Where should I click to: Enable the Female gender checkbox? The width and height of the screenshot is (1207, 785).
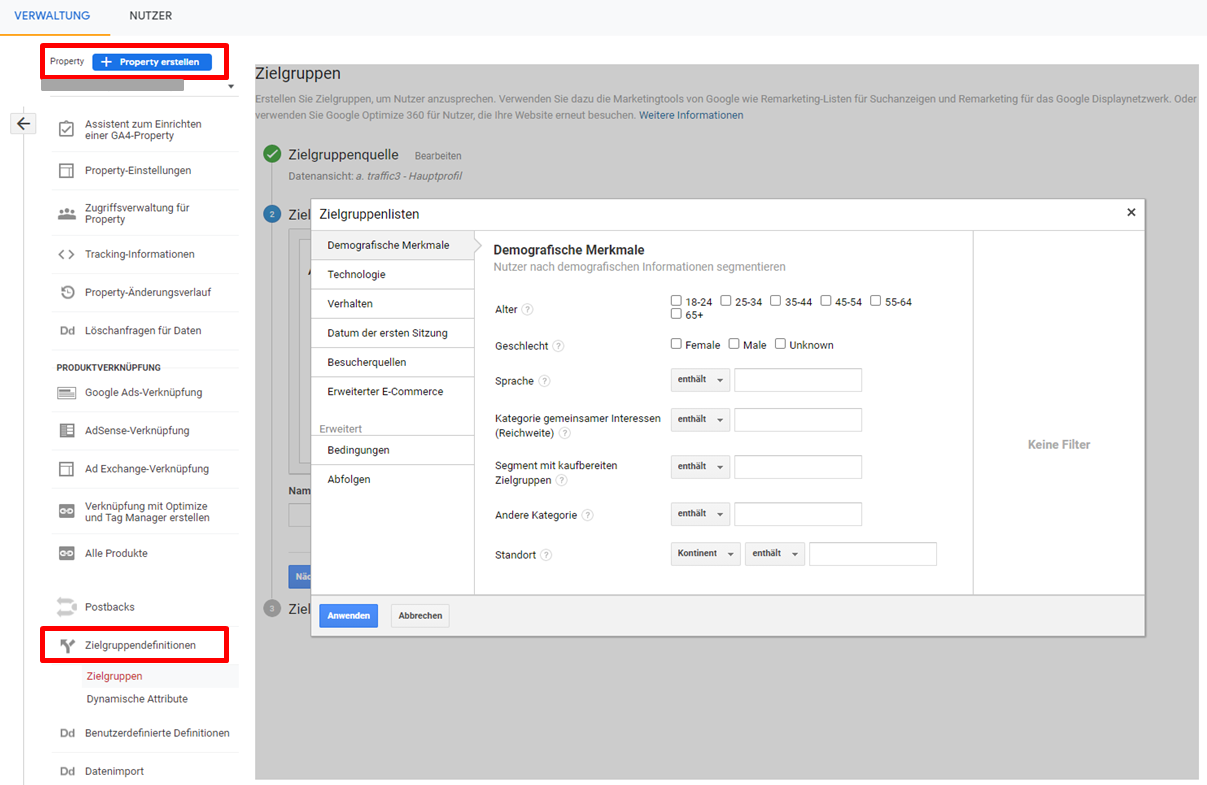pos(676,343)
